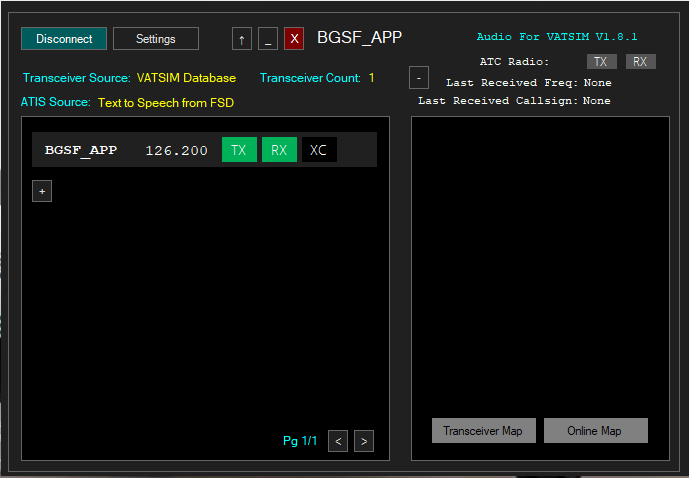Open the Transceiver Map

click(x=483, y=431)
